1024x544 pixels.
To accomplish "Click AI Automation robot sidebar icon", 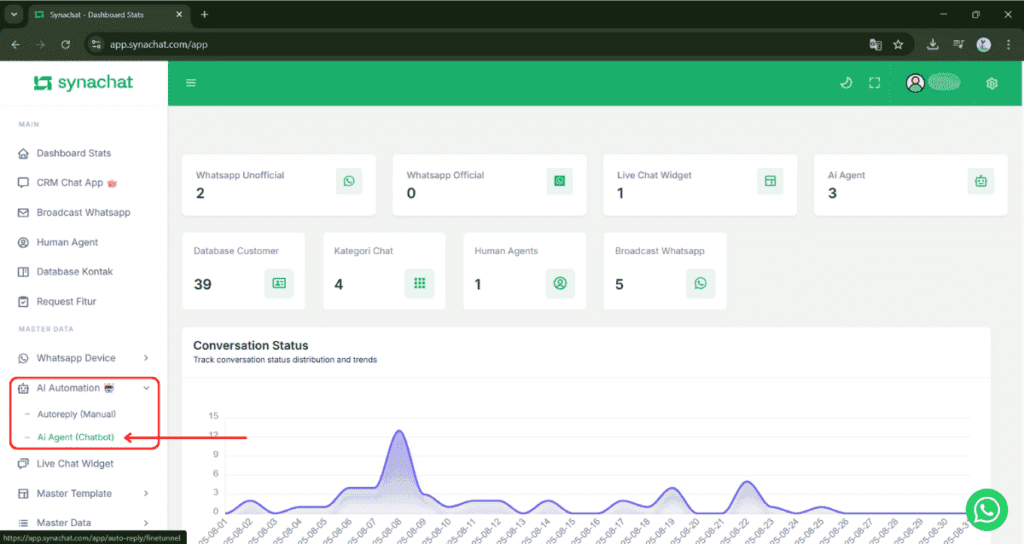I will 24,389.
